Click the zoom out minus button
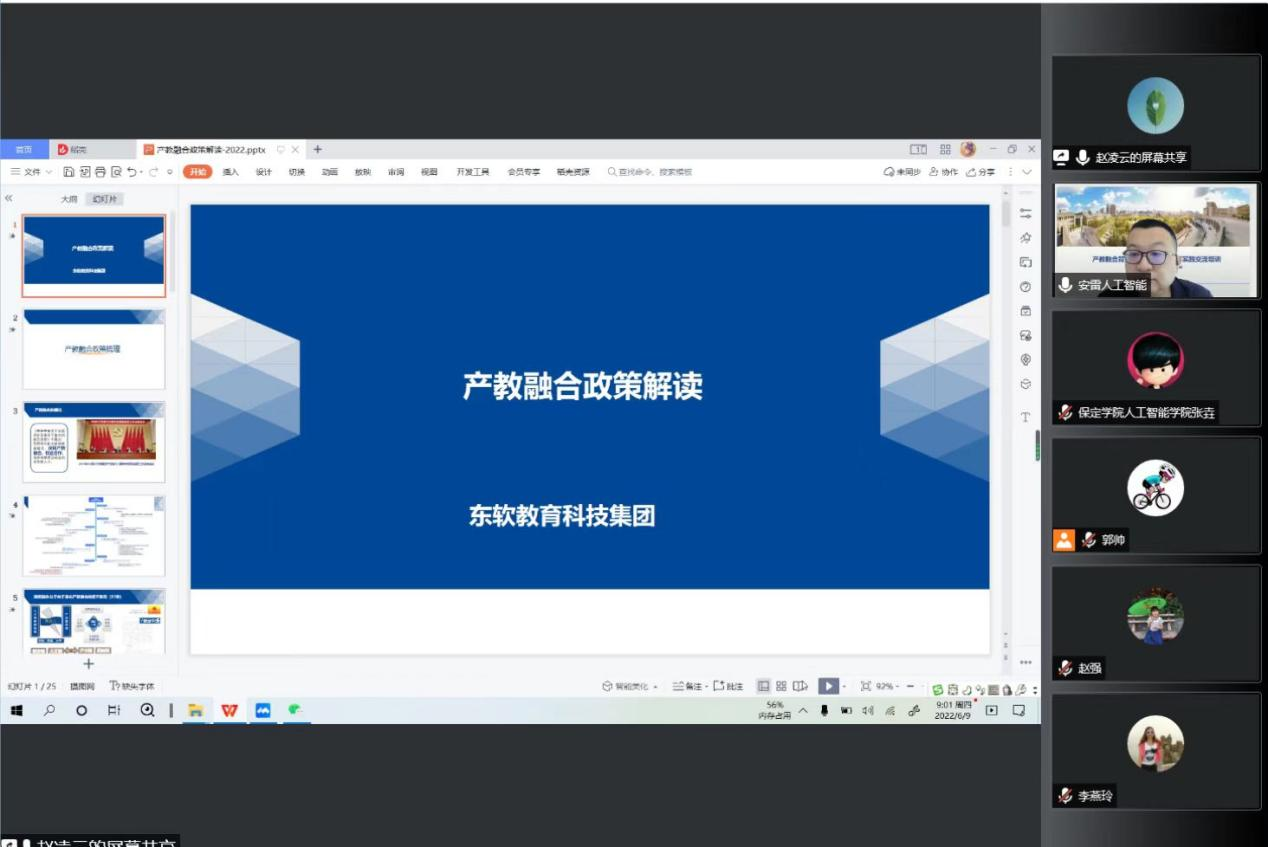Viewport: 1268px width, 847px height. (911, 686)
